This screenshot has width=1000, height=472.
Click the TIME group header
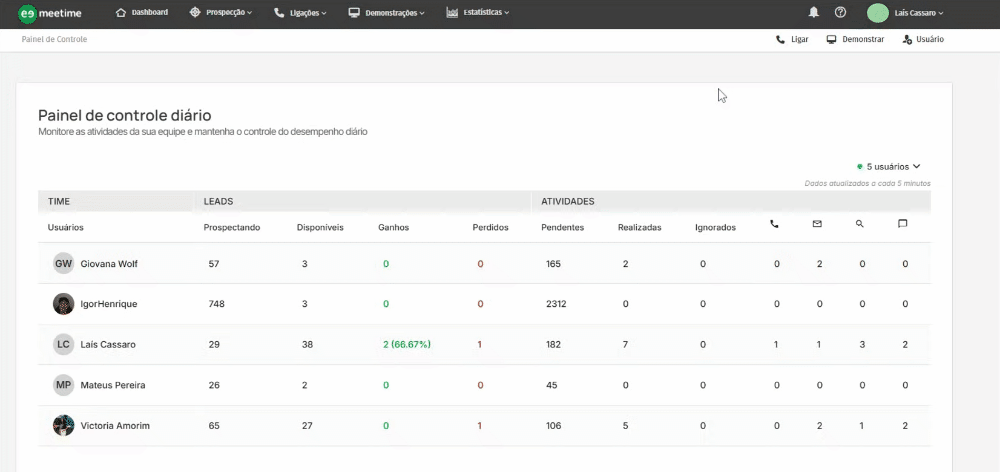point(59,202)
